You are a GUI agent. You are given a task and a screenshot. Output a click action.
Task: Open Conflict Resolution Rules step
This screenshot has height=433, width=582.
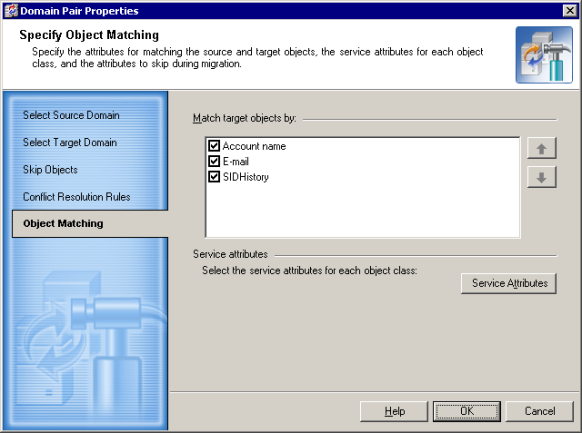click(76, 197)
